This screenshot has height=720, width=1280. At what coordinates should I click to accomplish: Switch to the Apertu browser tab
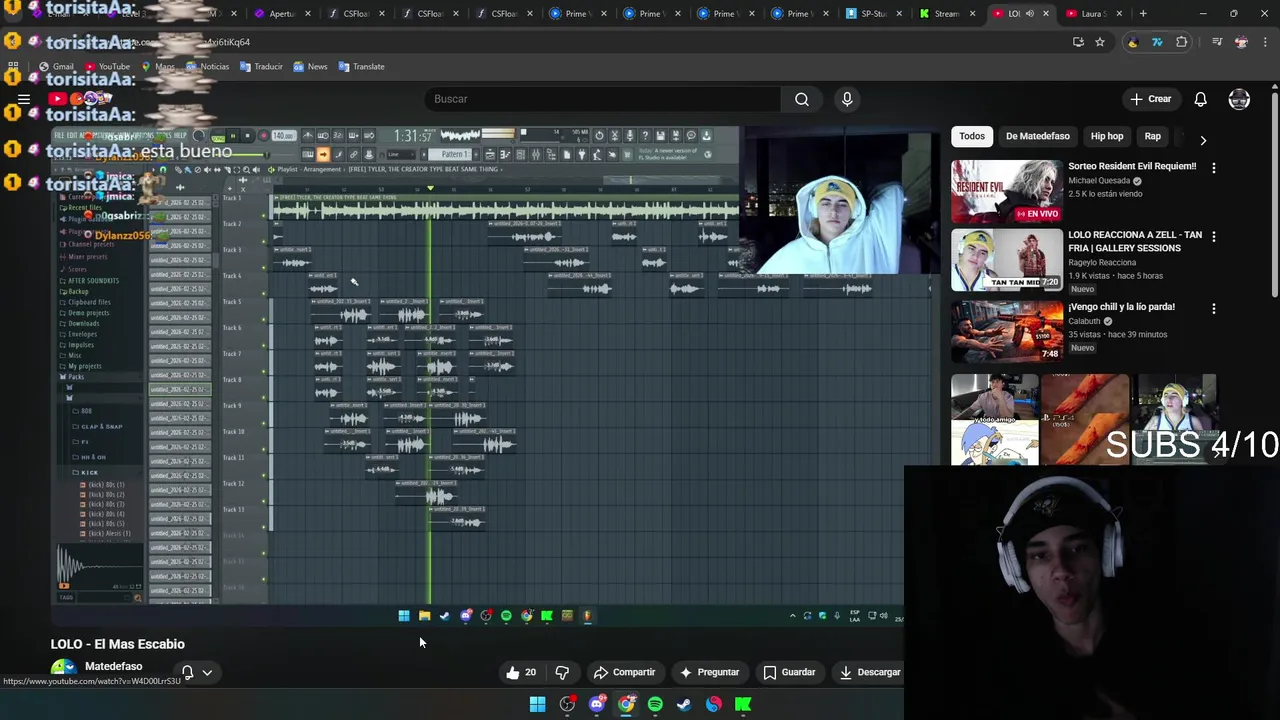coord(280,13)
